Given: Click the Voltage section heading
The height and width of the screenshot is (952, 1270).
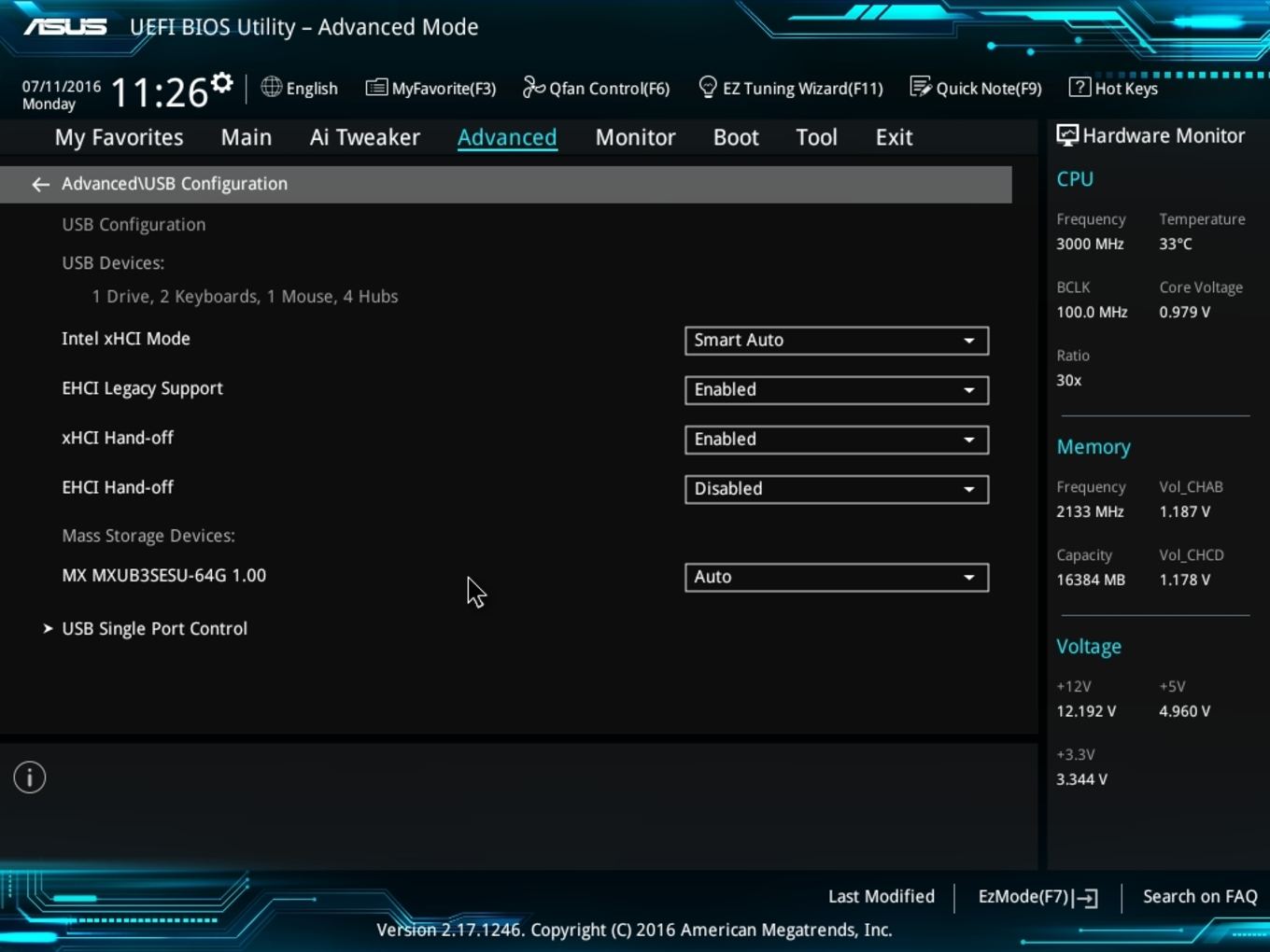Looking at the screenshot, I should (1089, 647).
